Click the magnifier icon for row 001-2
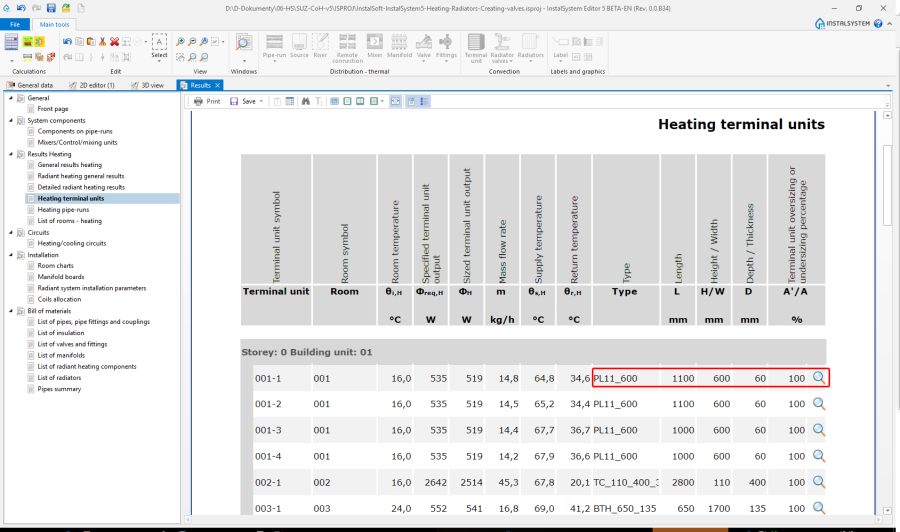Image resolution: width=900 pixels, height=532 pixels. point(818,403)
